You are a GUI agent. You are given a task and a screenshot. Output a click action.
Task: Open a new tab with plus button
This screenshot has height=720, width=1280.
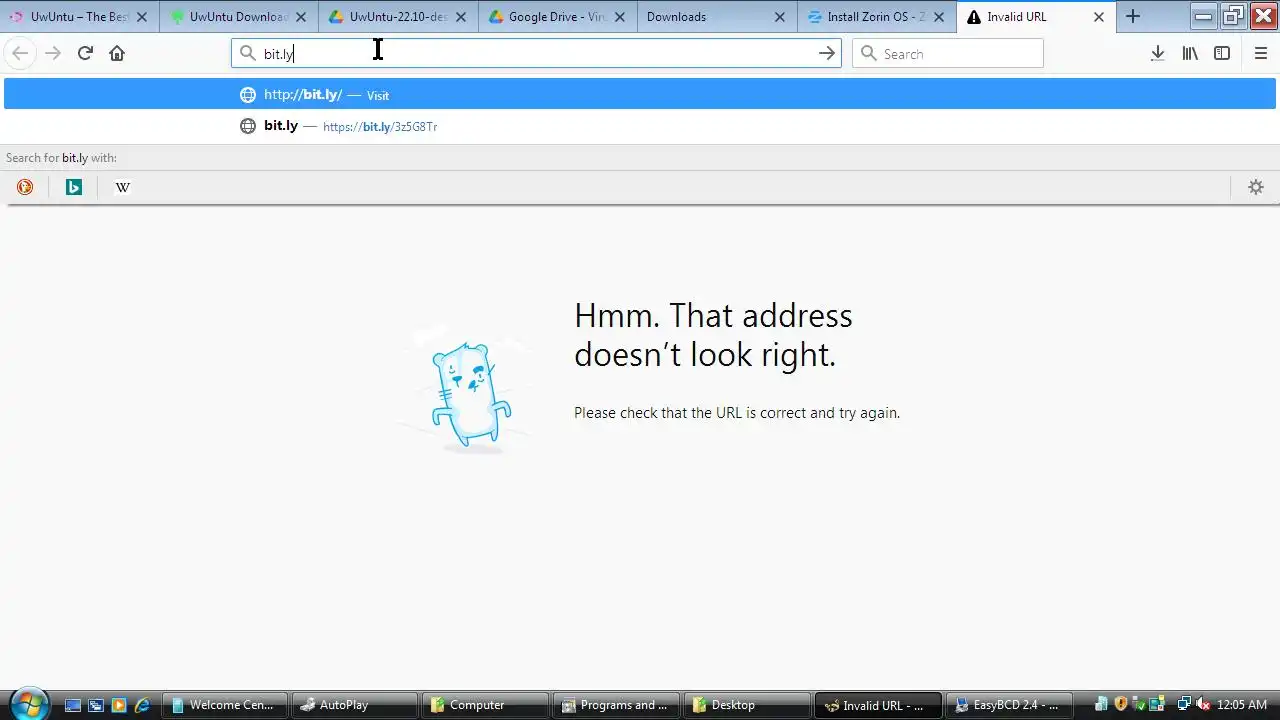coord(1133,16)
